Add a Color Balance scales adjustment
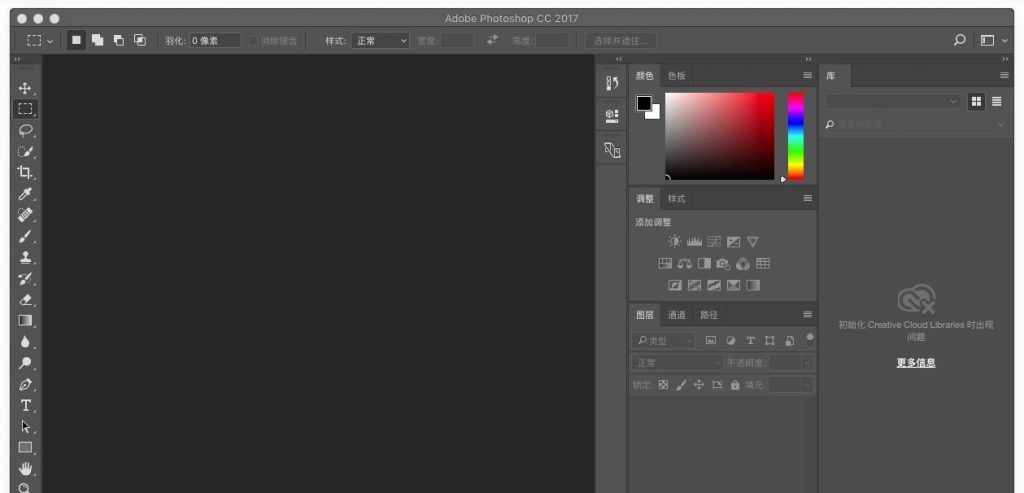Viewport: 1024px width, 493px height. 684,264
